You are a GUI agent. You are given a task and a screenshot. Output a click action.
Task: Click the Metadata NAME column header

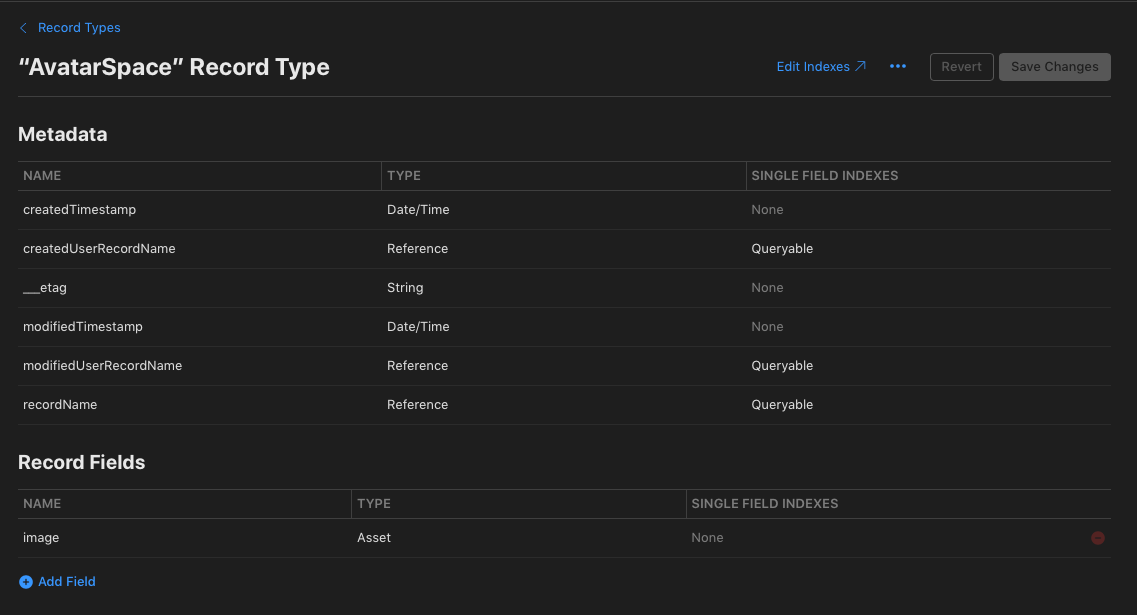[x=42, y=176]
